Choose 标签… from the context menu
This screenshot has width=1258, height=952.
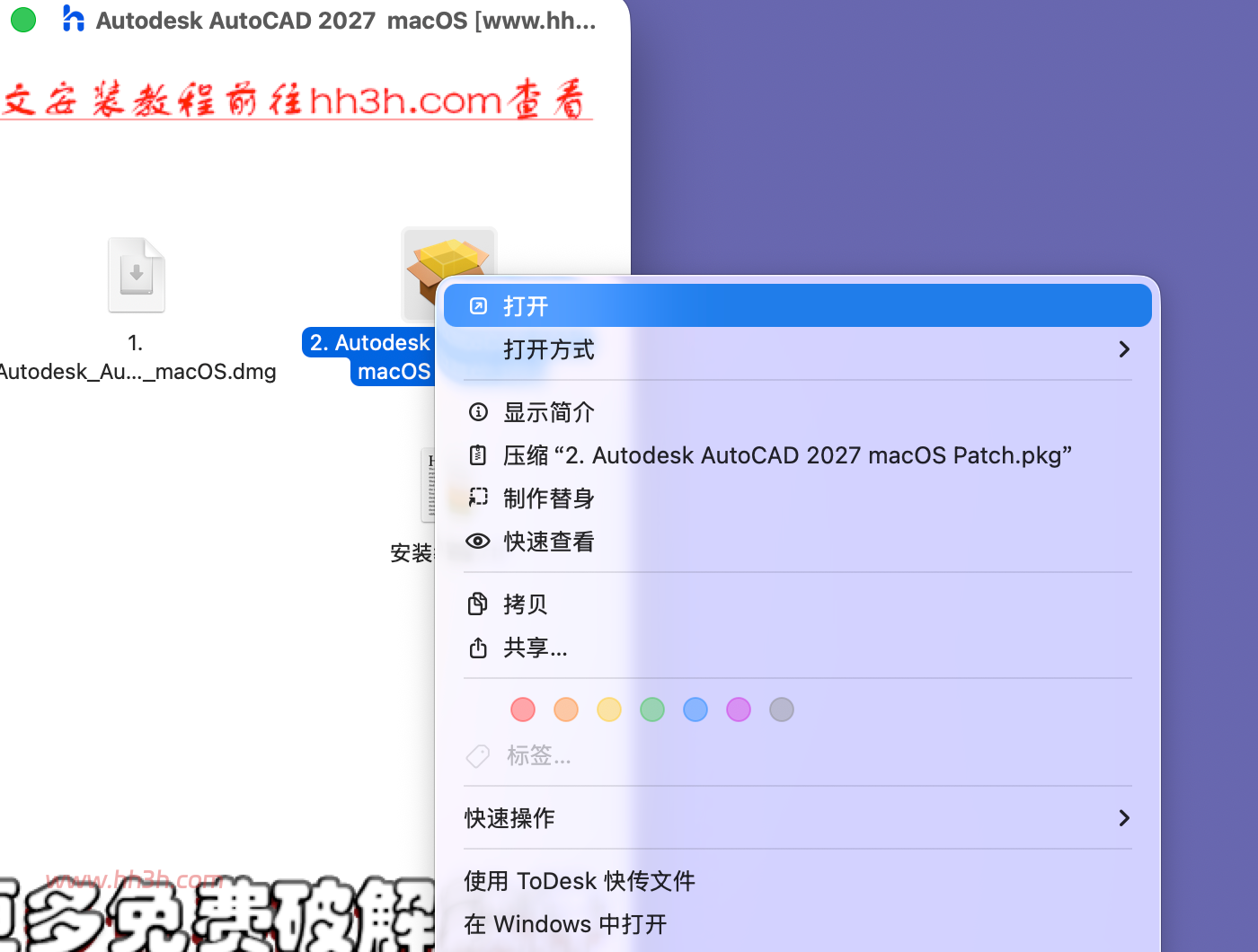click(798, 756)
